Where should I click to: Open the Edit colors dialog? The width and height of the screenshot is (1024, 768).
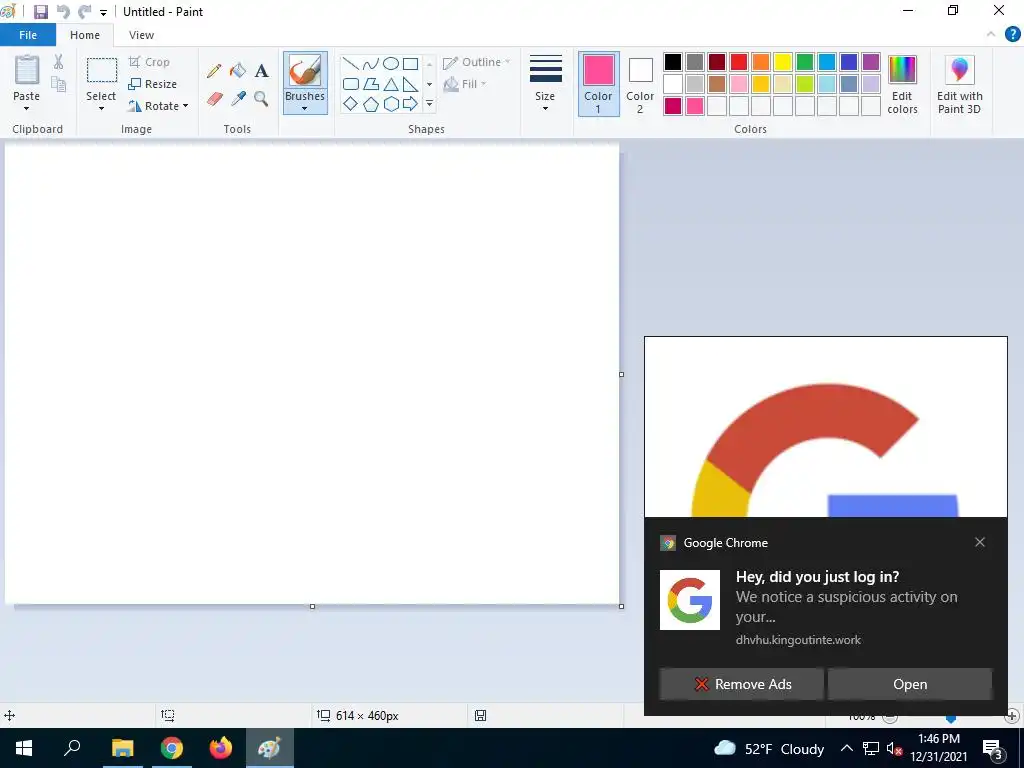click(903, 85)
